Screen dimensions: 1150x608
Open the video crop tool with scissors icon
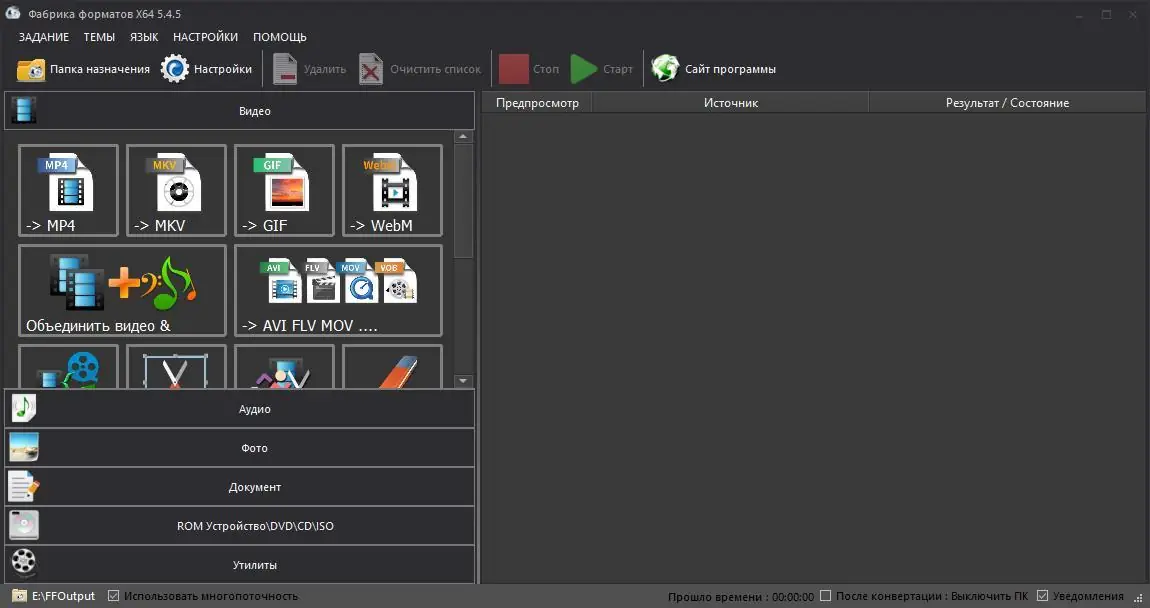pos(176,368)
